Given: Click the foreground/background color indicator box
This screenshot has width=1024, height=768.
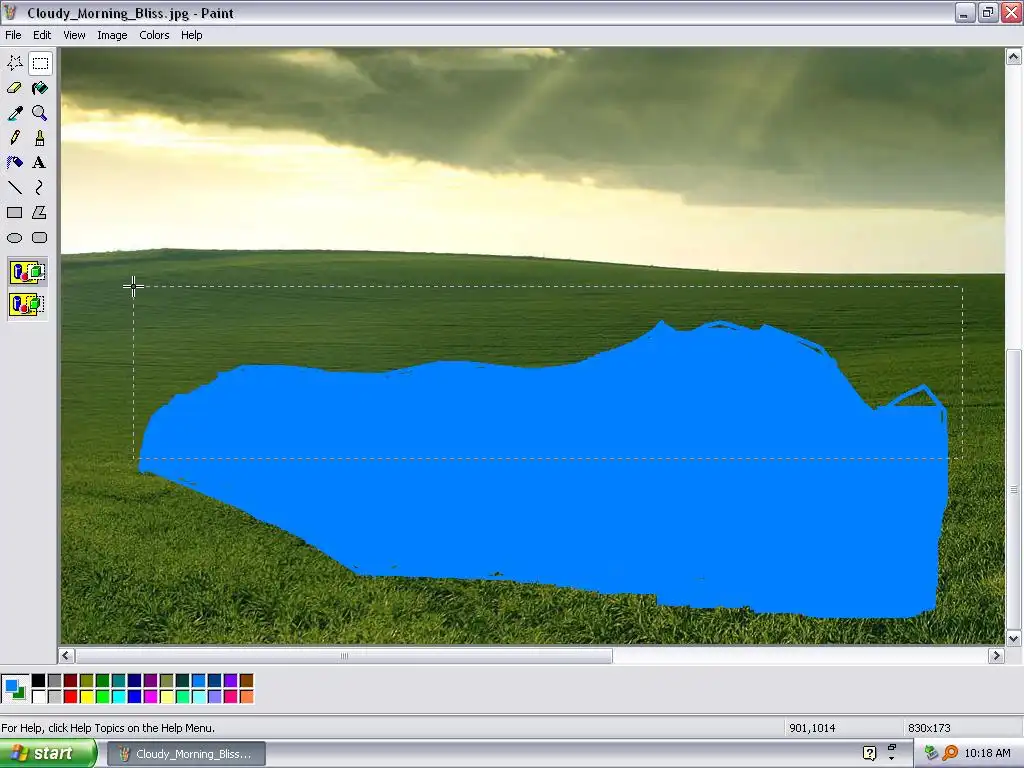Looking at the screenshot, I should click(14, 689).
